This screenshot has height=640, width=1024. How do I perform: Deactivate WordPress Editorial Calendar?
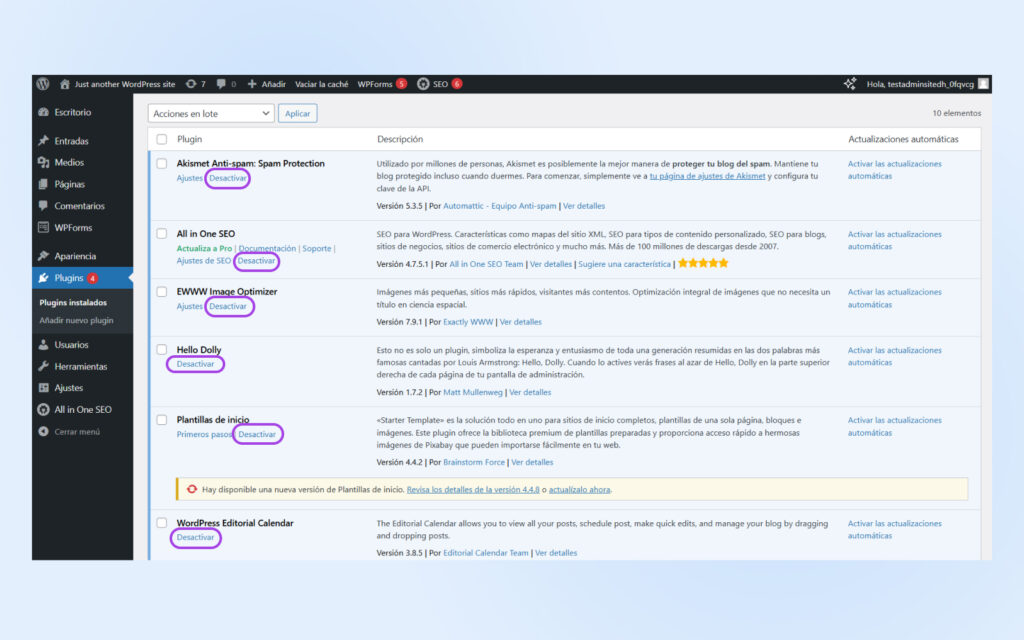pyautogui.click(x=195, y=537)
